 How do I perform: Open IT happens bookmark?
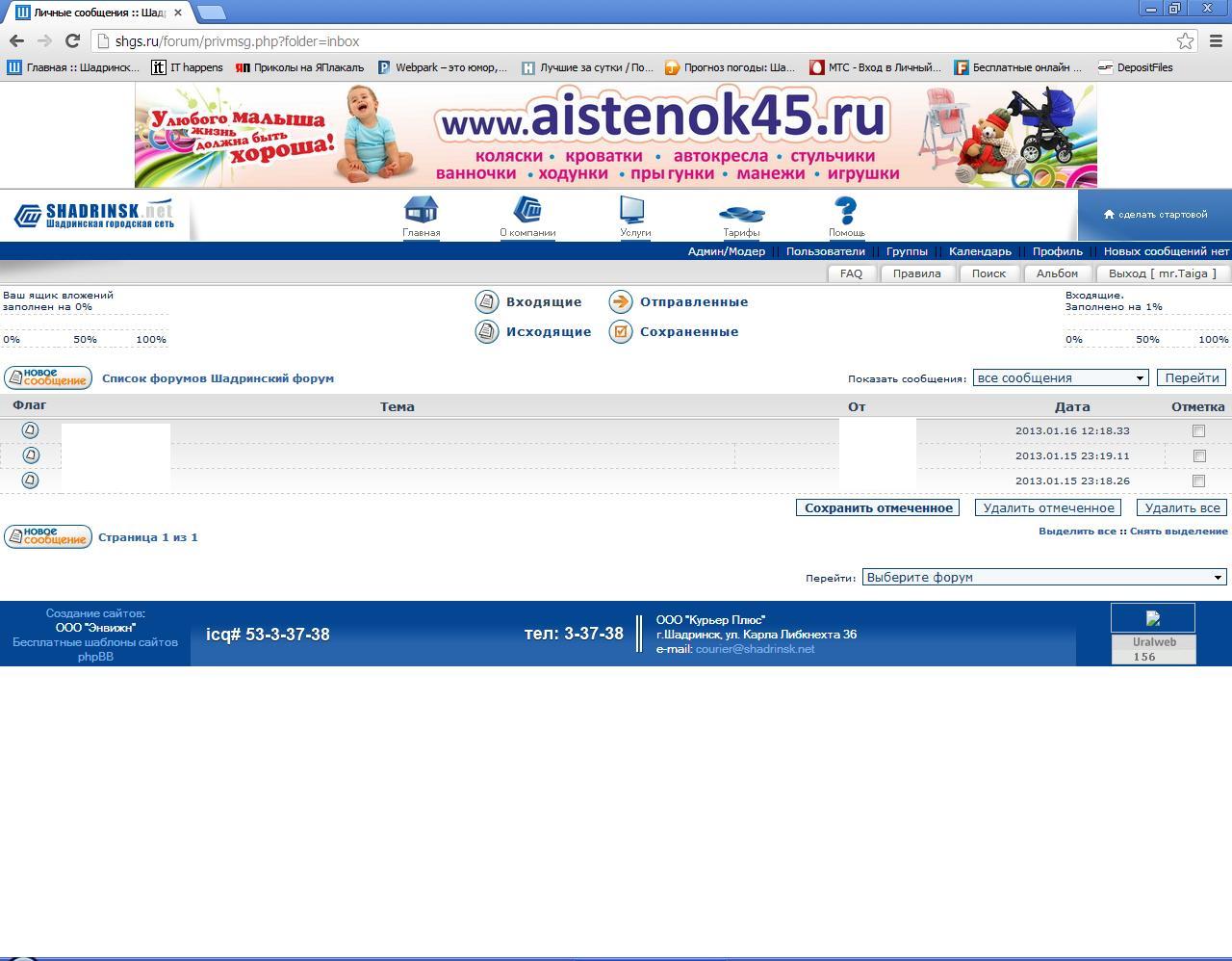pyautogui.click(x=187, y=67)
